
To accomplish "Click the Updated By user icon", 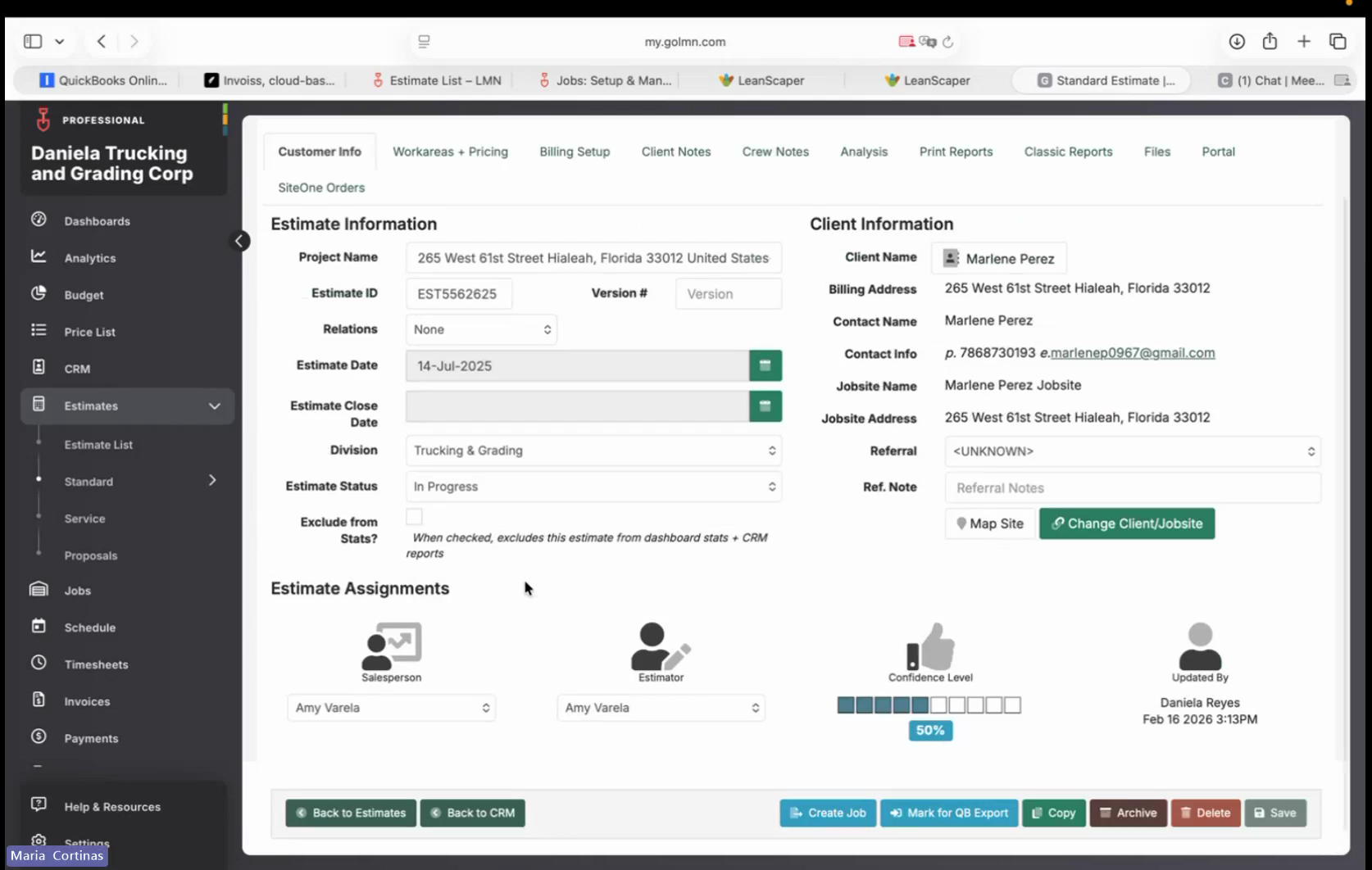I will point(1200,646).
